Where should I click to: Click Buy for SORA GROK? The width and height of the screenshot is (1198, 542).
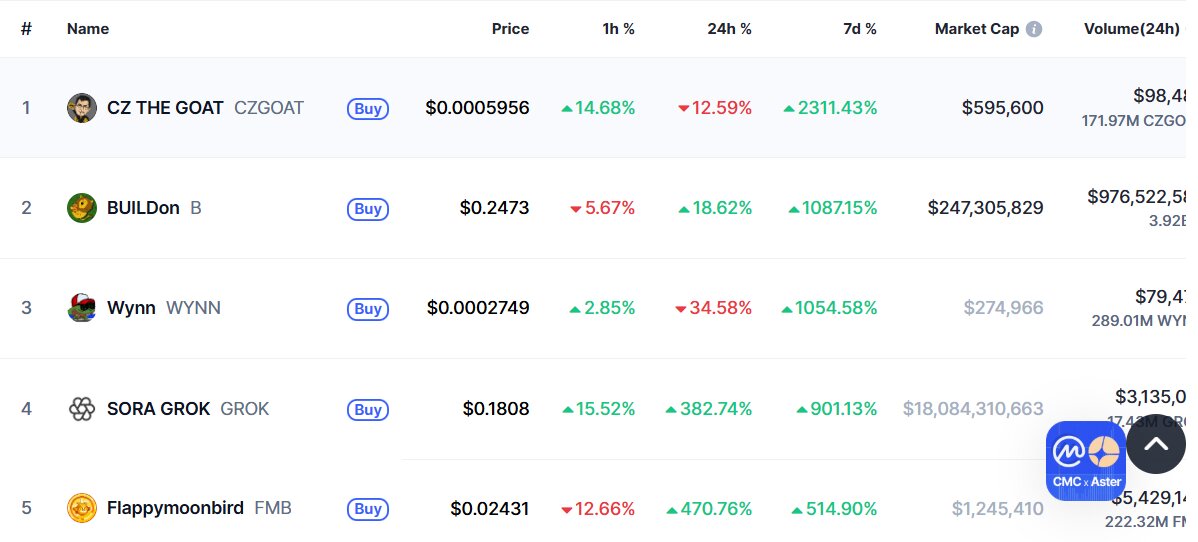click(x=367, y=410)
